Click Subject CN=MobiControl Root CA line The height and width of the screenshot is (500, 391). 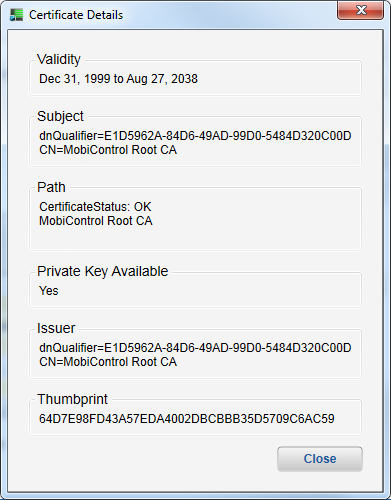pos(108,150)
